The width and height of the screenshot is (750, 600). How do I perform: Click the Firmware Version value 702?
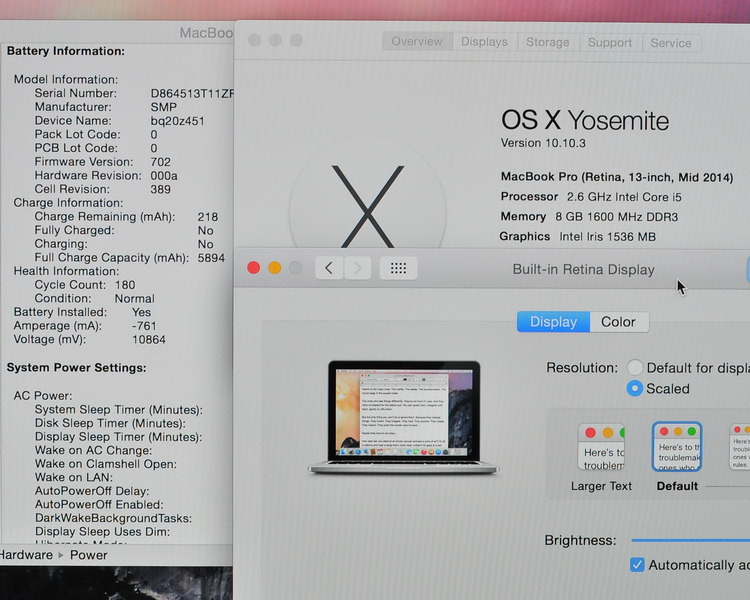point(160,162)
